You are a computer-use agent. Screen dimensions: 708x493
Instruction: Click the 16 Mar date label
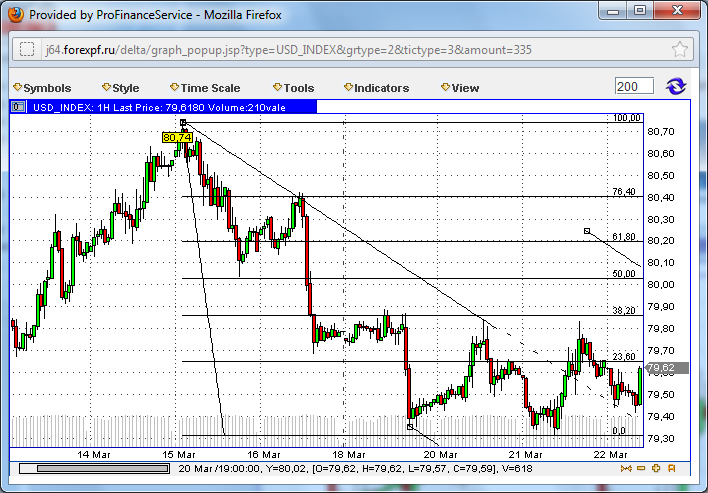[264, 454]
